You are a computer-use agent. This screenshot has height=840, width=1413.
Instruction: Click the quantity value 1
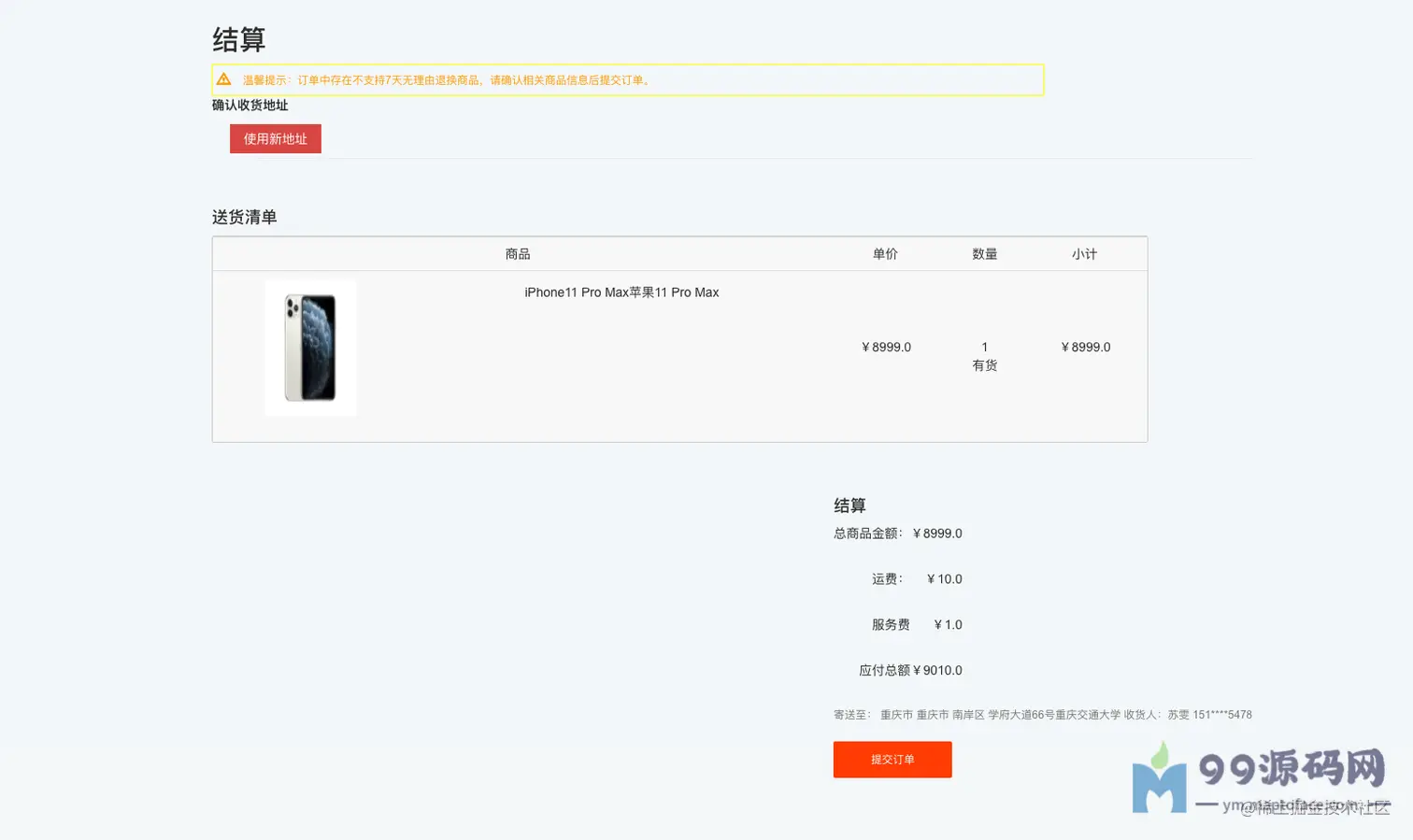[984, 347]
